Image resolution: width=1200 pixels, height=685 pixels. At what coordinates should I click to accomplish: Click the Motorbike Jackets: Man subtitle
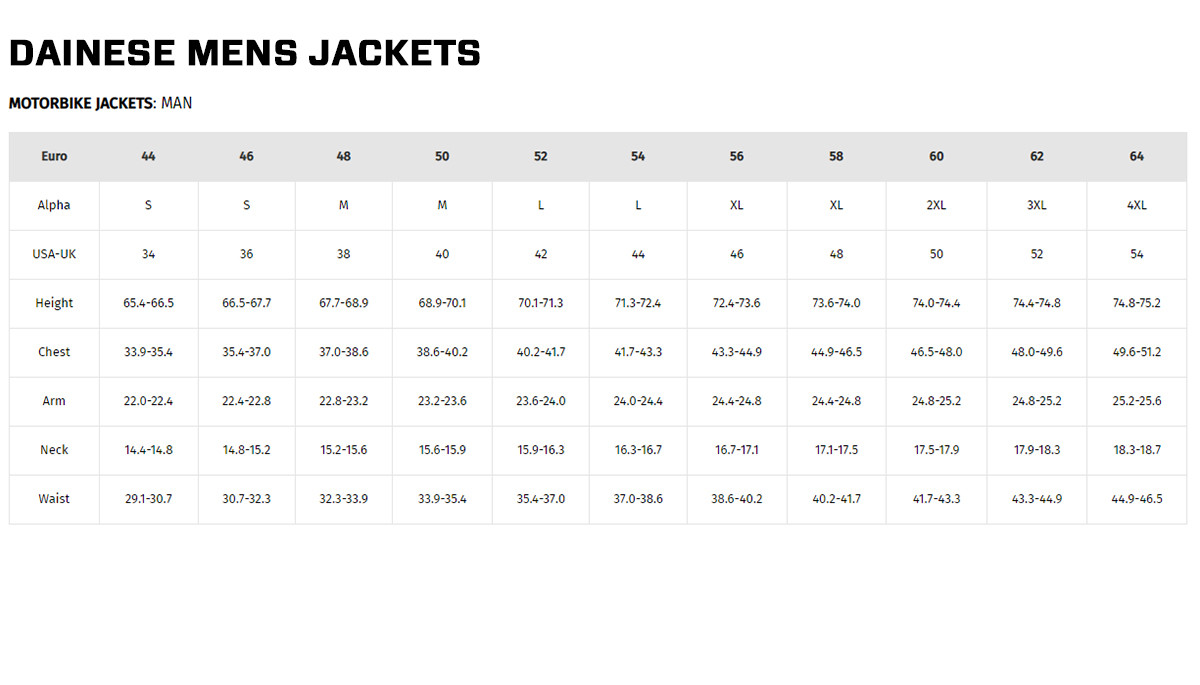pyautogui.click(x=100, y=103)
